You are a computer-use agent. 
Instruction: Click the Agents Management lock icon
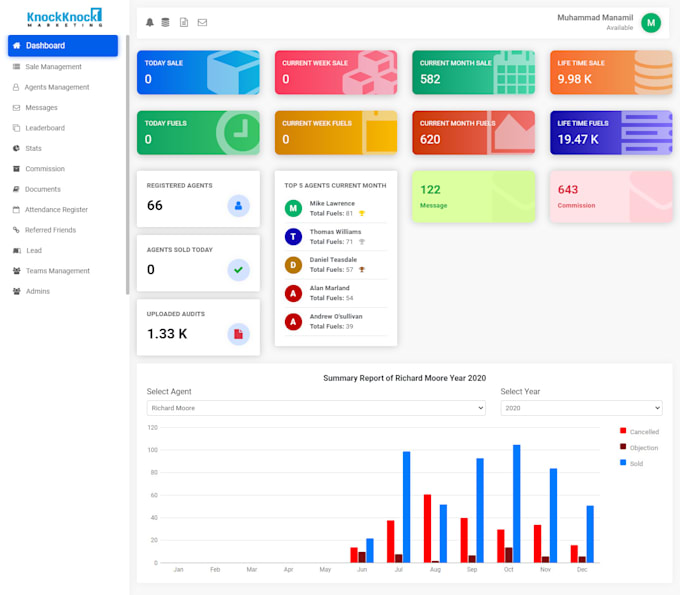16,87
